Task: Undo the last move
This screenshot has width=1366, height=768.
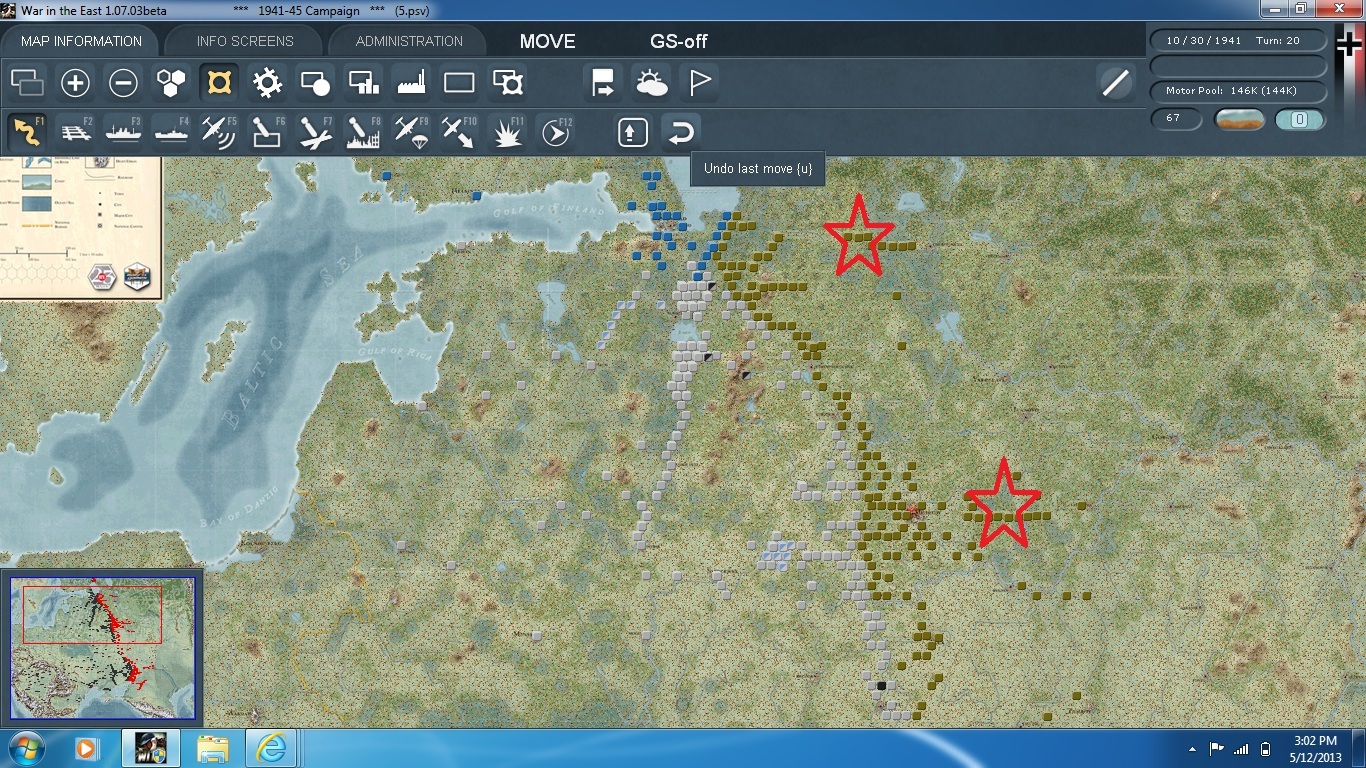Action: pos(681,132)
